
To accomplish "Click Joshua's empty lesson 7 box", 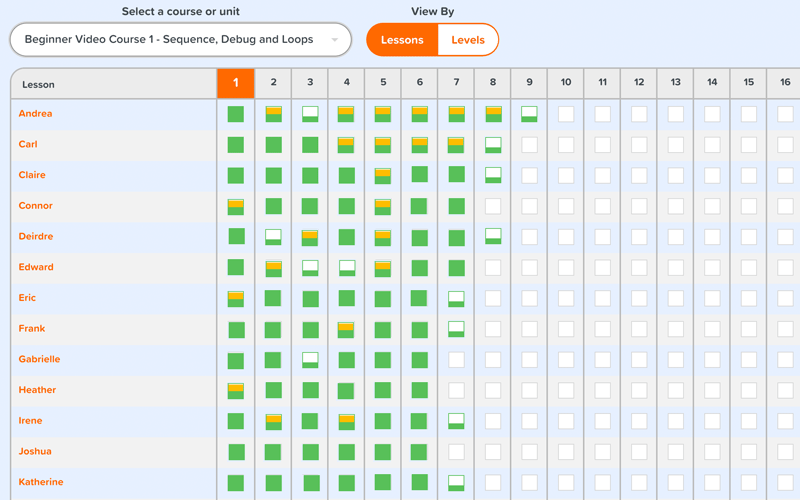I will click(456, 452).
